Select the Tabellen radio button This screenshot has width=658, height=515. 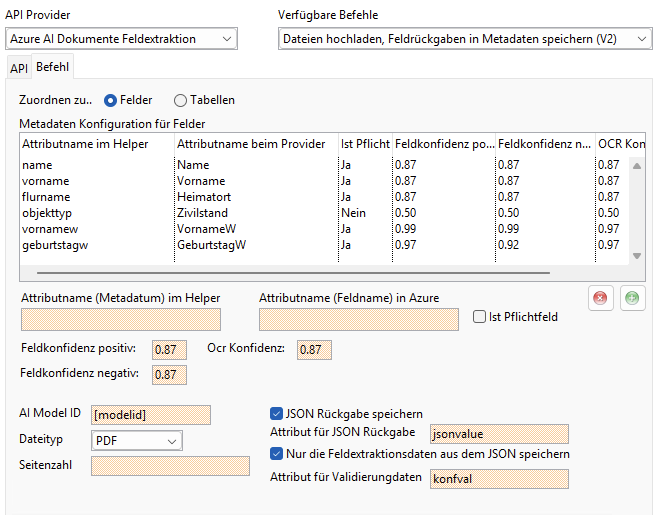[180, 100]
